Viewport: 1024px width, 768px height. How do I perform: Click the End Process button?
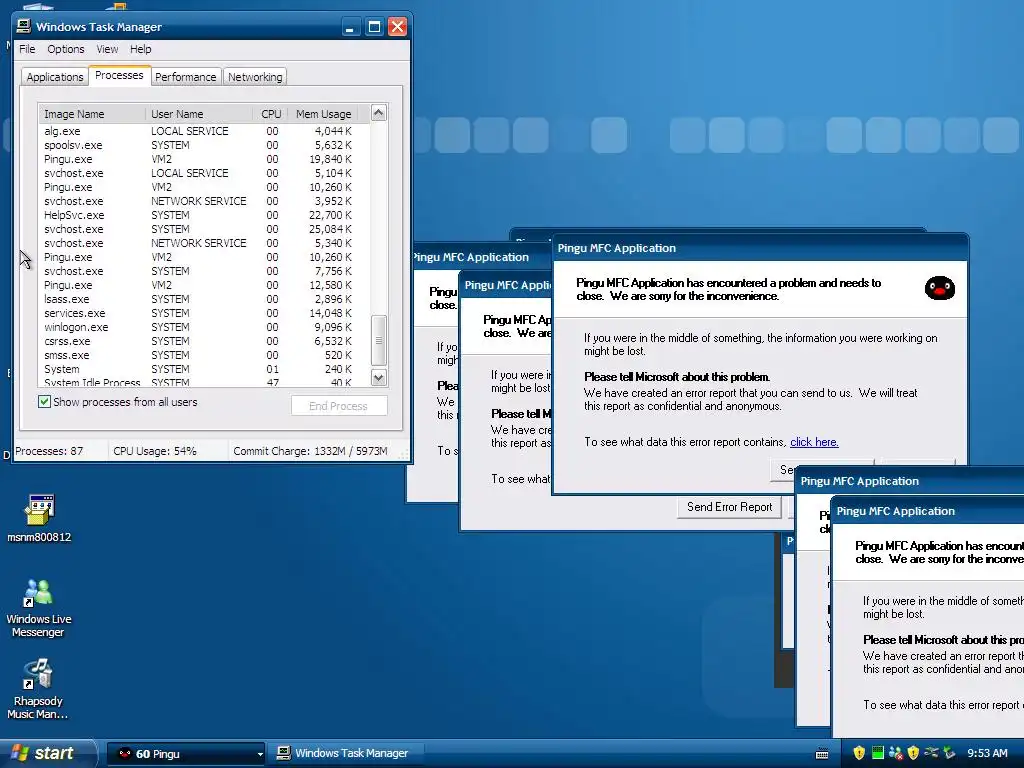coord(339,406)
